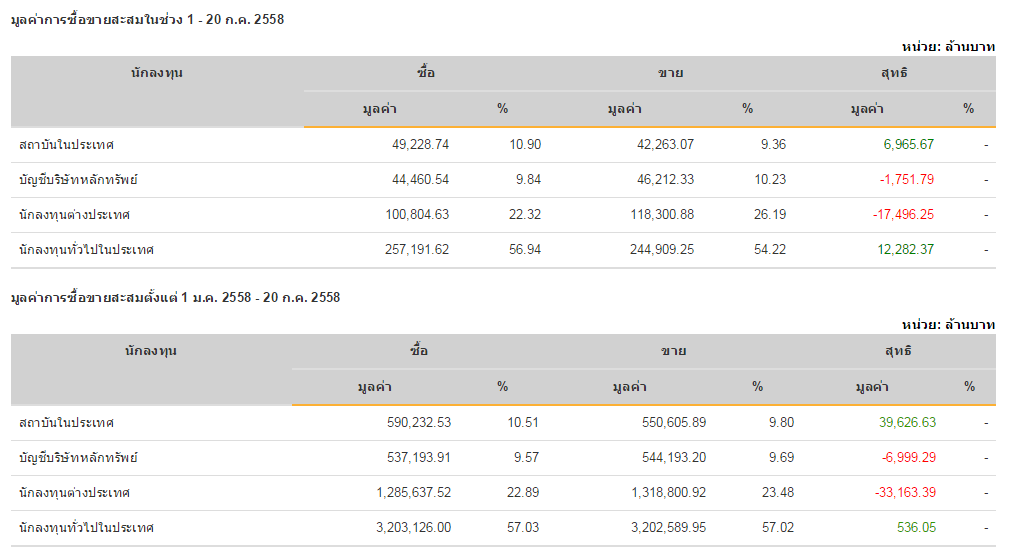Viewport: 1013px width, 556px height.
Task: Select the buy percentage 57.03
Action: tap(523, 527)
